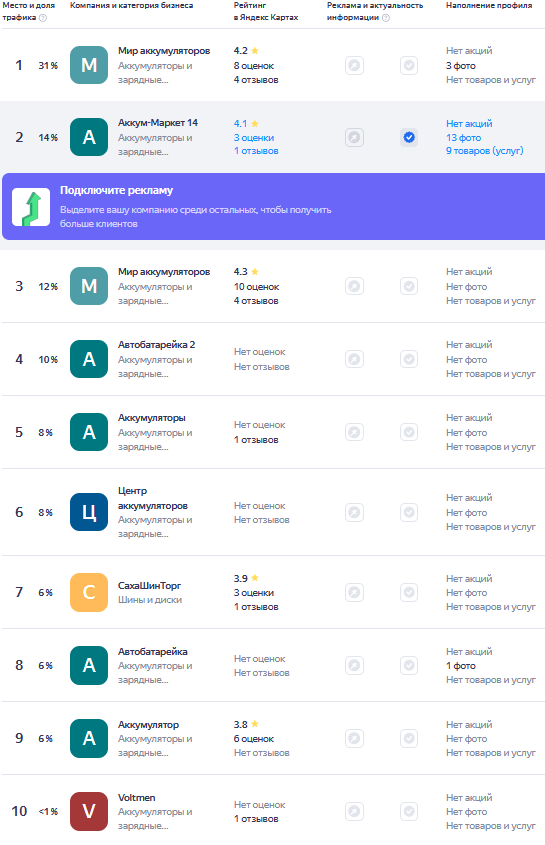The width and height of the screenshot is (545, 845).
Task: Toggle info checkmark for row 1 company
Action: pyautogui.click(x=409, y=65)
